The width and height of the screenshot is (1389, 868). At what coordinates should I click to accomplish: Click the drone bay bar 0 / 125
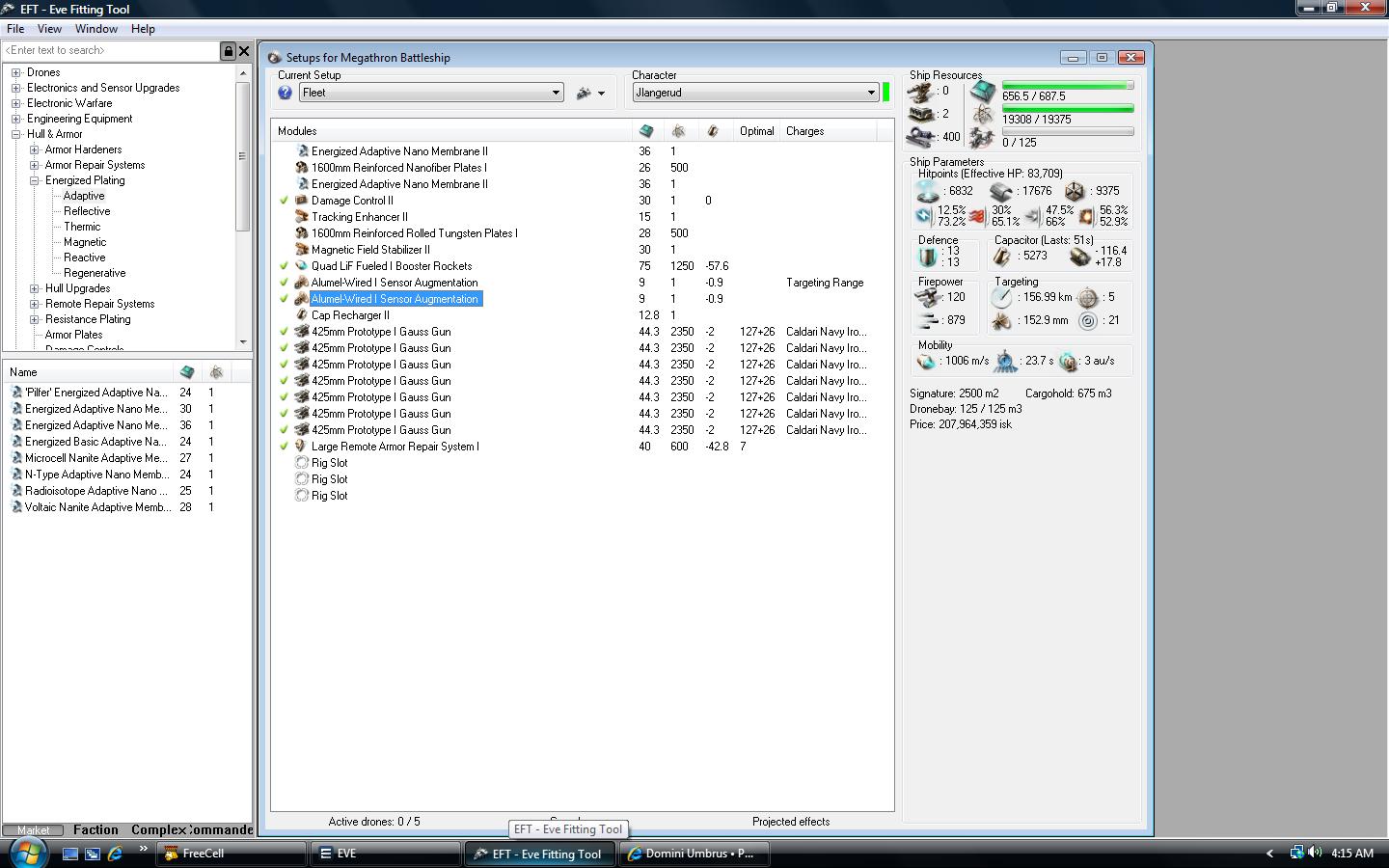1068,132
